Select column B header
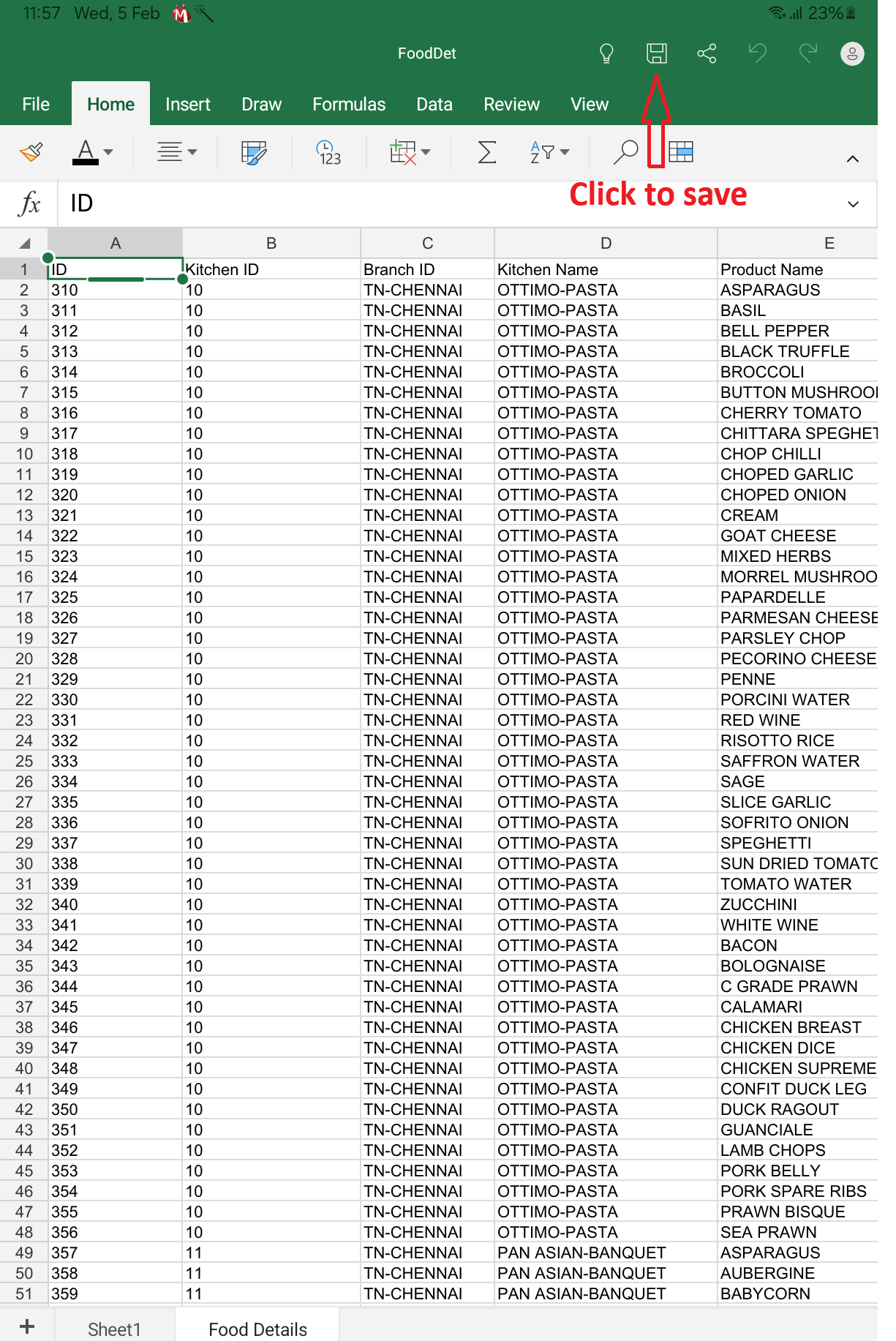This screenshot has height=1341, width=896. click(x=271, y=243)
